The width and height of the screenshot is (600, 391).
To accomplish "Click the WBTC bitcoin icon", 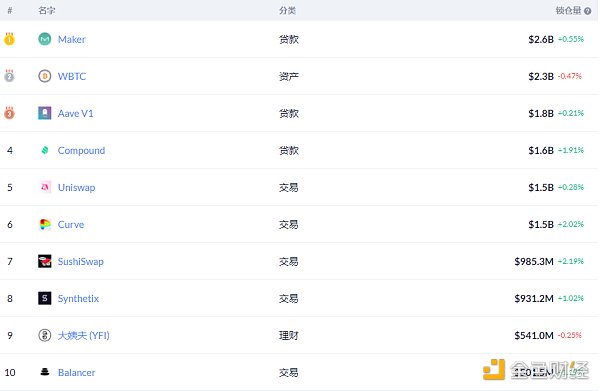I will (x=45, y=76).
